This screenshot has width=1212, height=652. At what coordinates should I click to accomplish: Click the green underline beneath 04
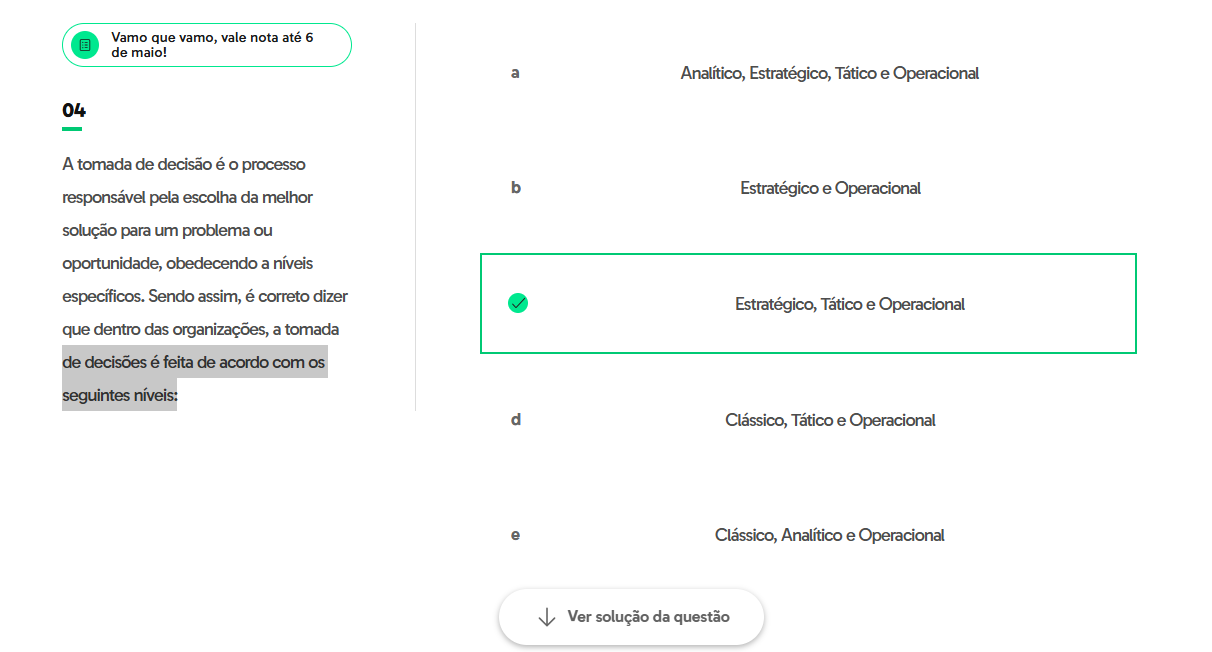(72, 128)
